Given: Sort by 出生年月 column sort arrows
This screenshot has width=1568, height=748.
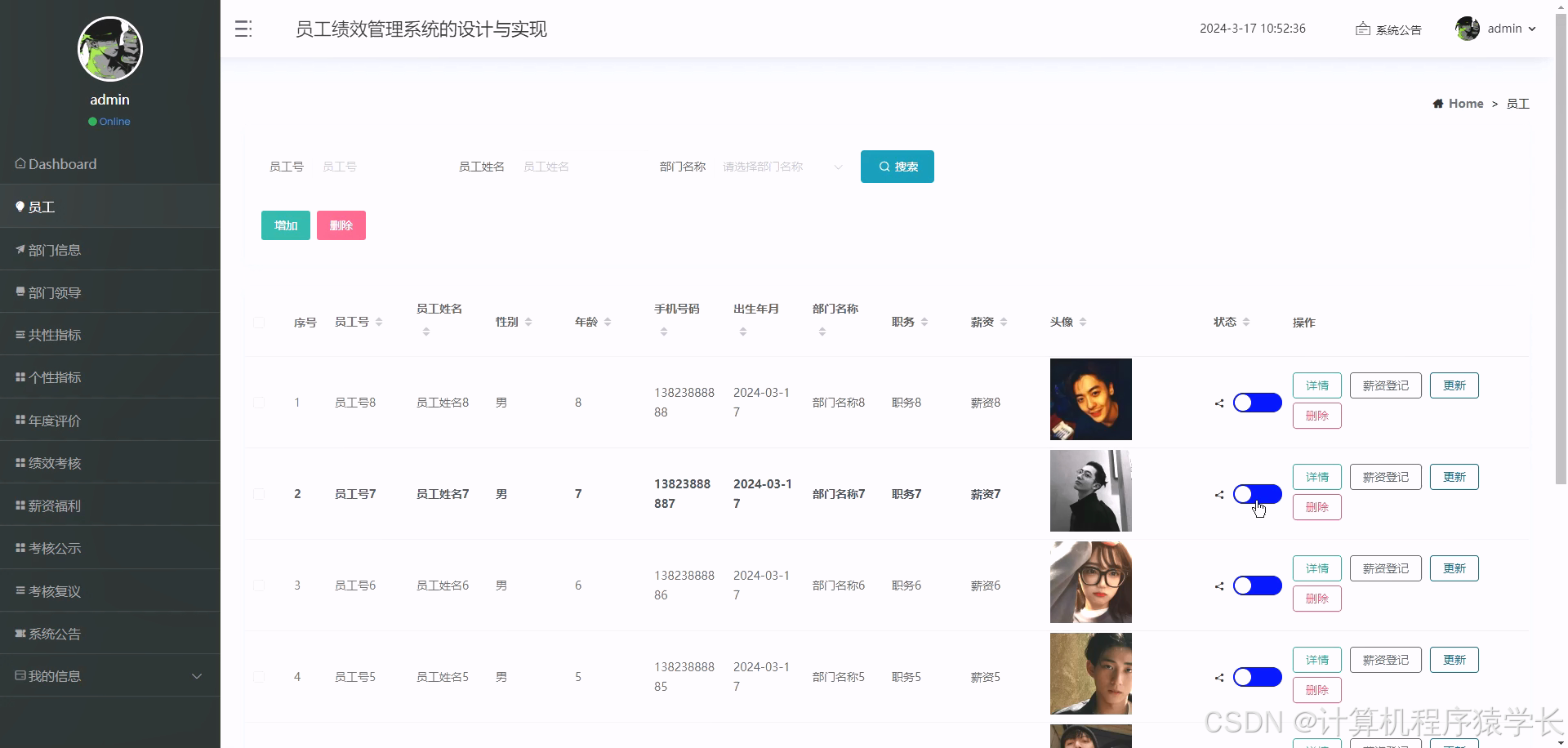Looking at the screenshot, I should 743,332.
